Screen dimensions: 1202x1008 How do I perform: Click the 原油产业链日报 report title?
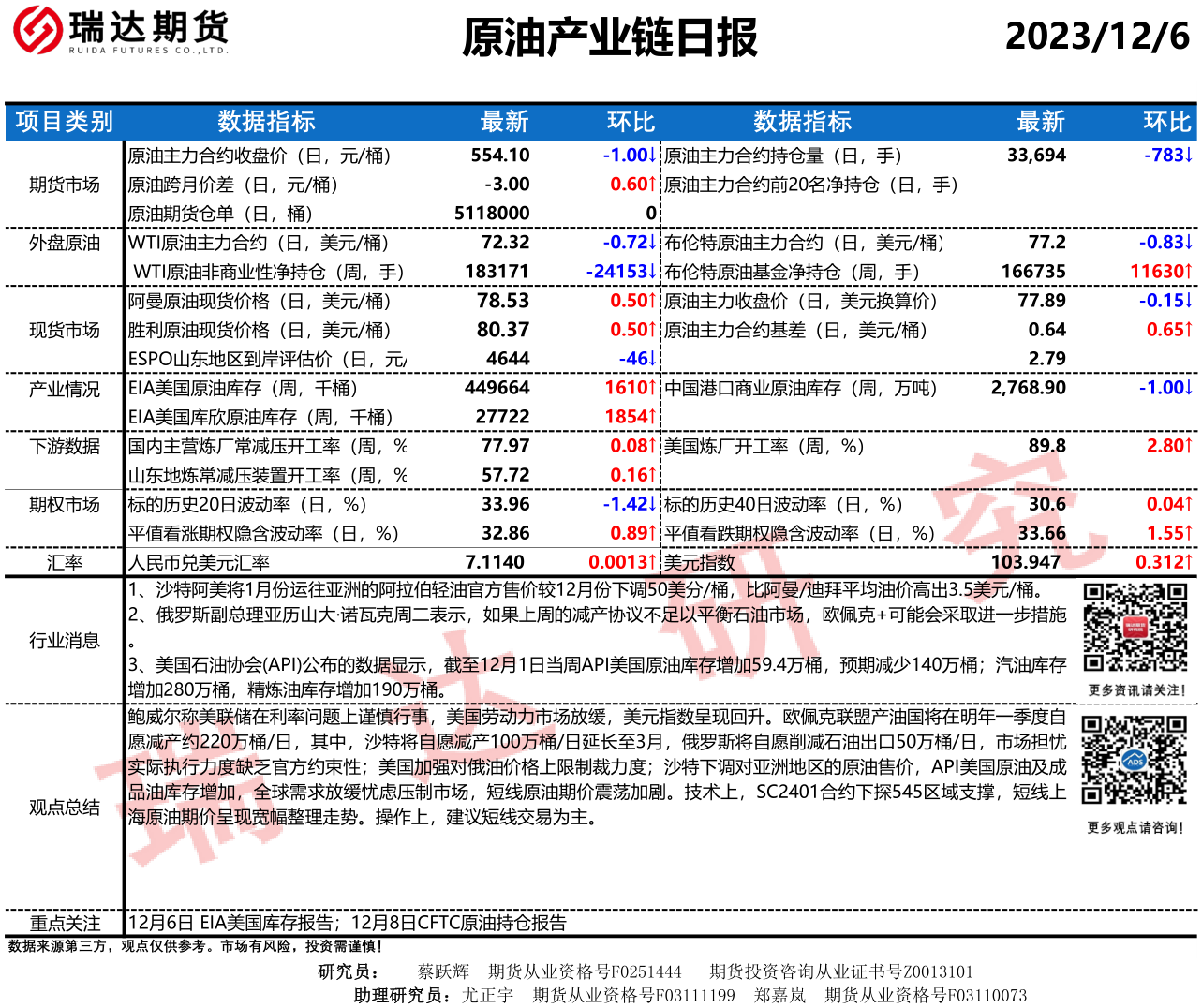point(610,38)
